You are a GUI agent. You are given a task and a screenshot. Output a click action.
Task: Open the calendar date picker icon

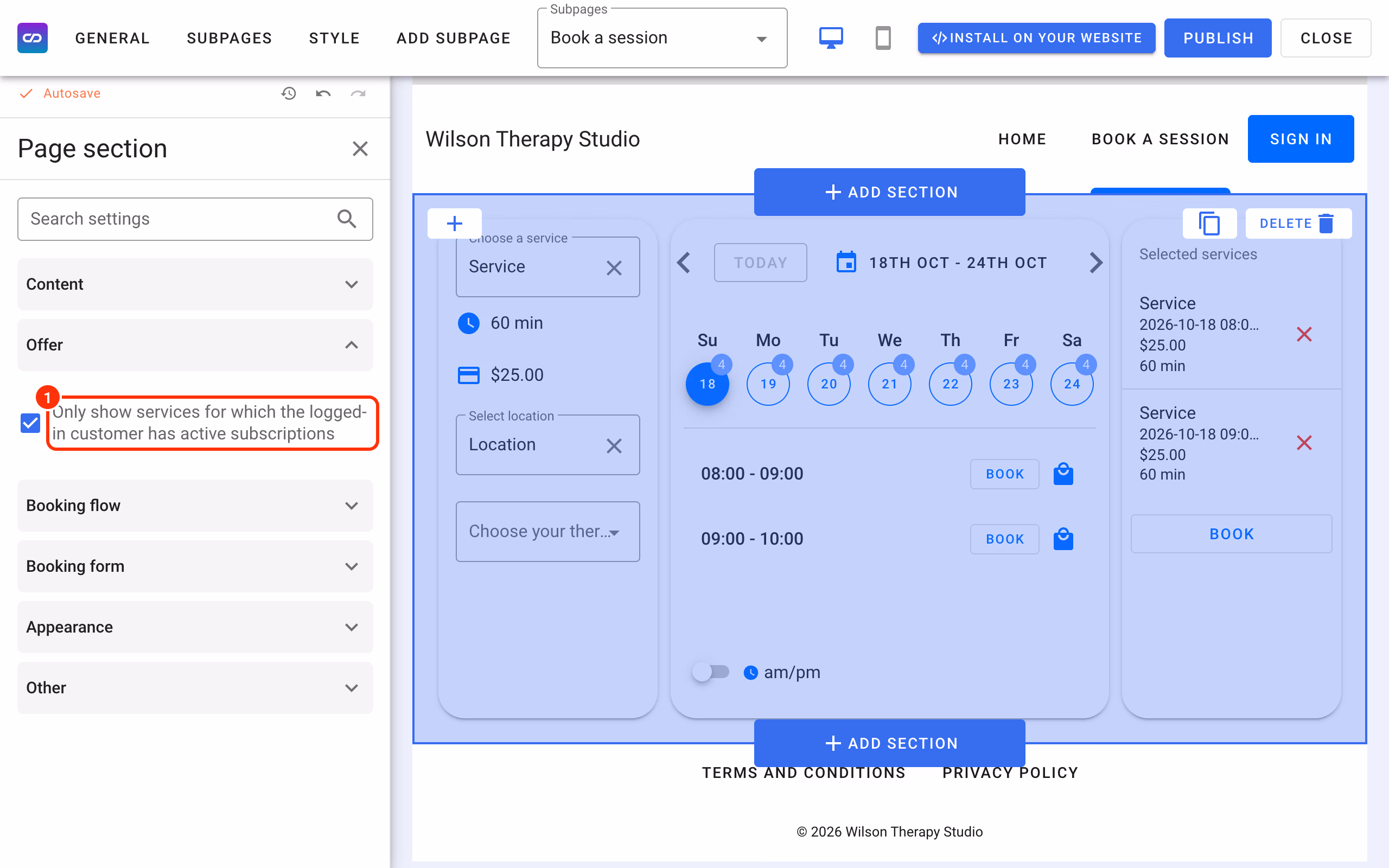pyautogui.click(x=846, y=263)
